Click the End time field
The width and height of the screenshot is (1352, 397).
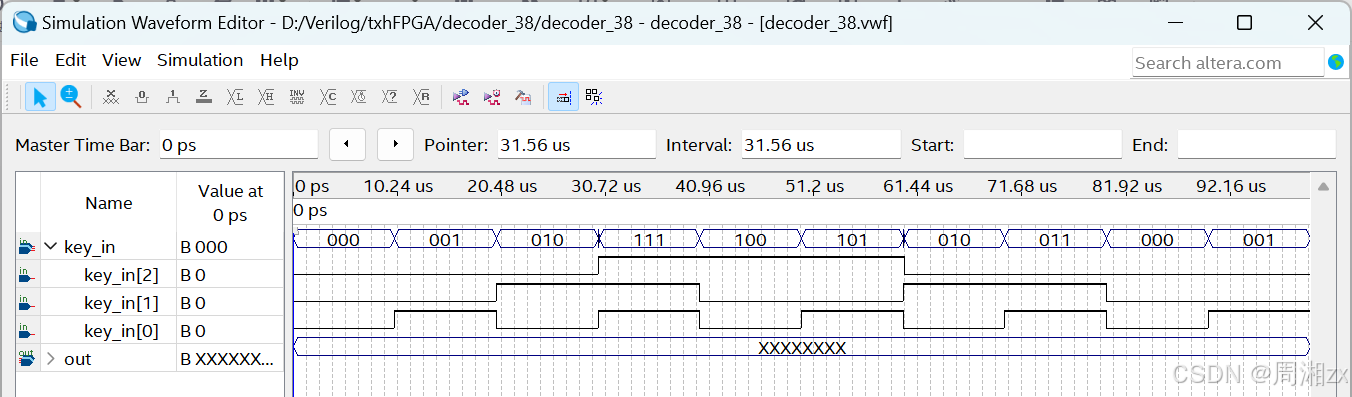point(1256,145)
